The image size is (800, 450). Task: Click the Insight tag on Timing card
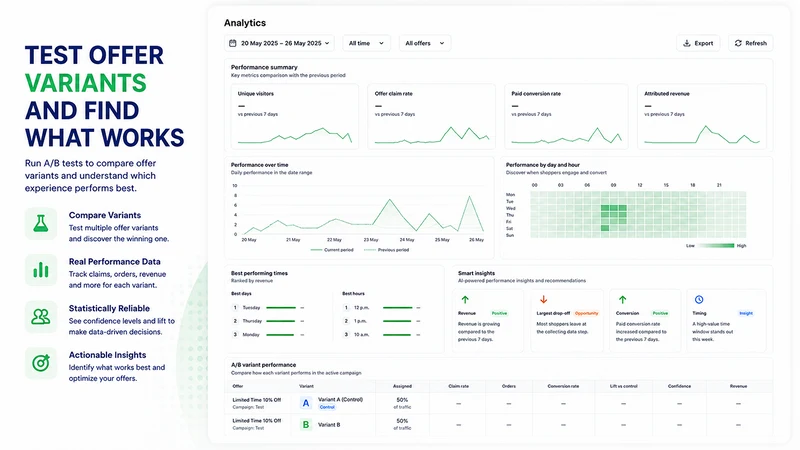(746, 313)
